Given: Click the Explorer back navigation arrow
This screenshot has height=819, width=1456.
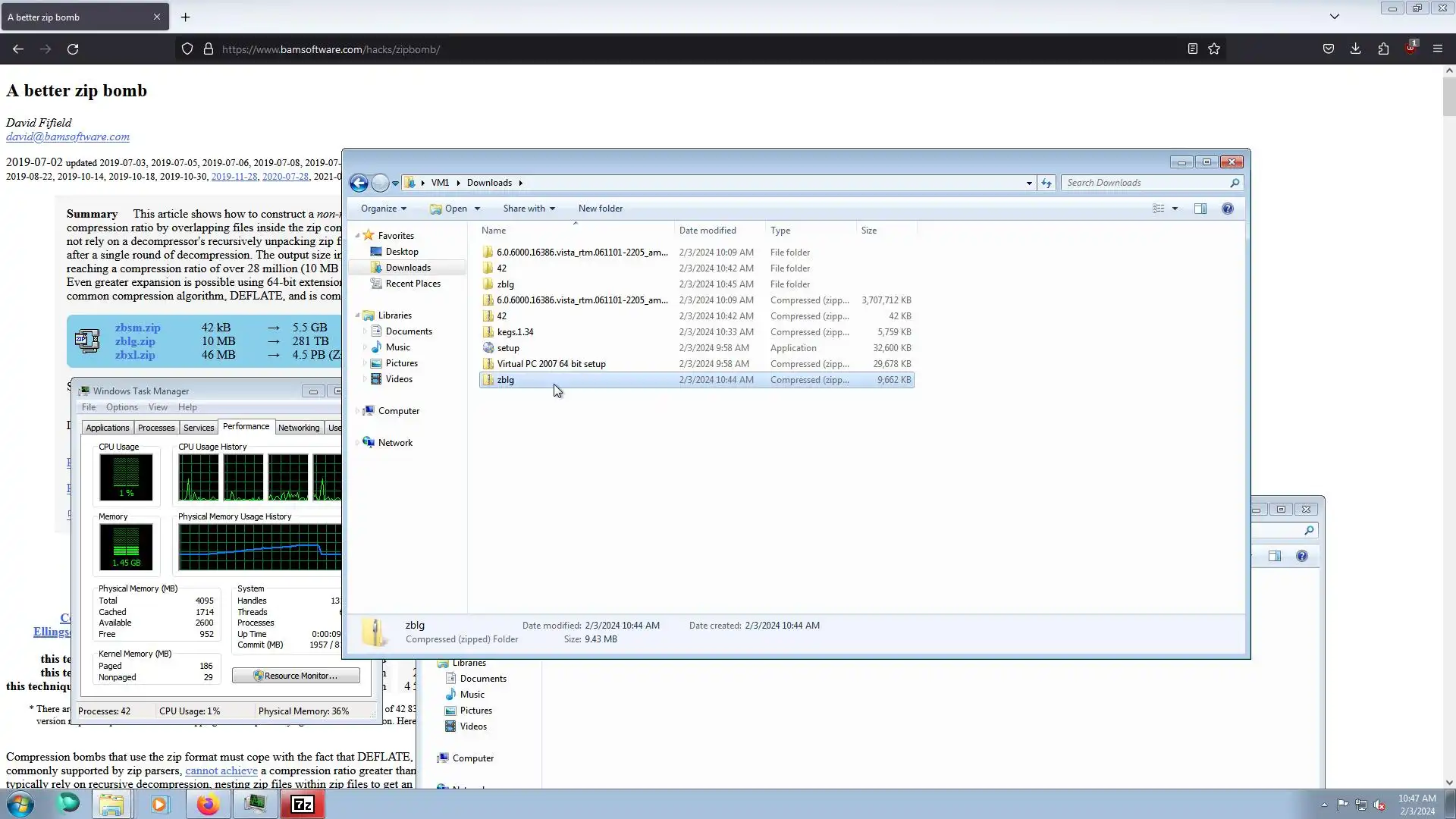Looking at the screenshot, I should coord(359,183).
